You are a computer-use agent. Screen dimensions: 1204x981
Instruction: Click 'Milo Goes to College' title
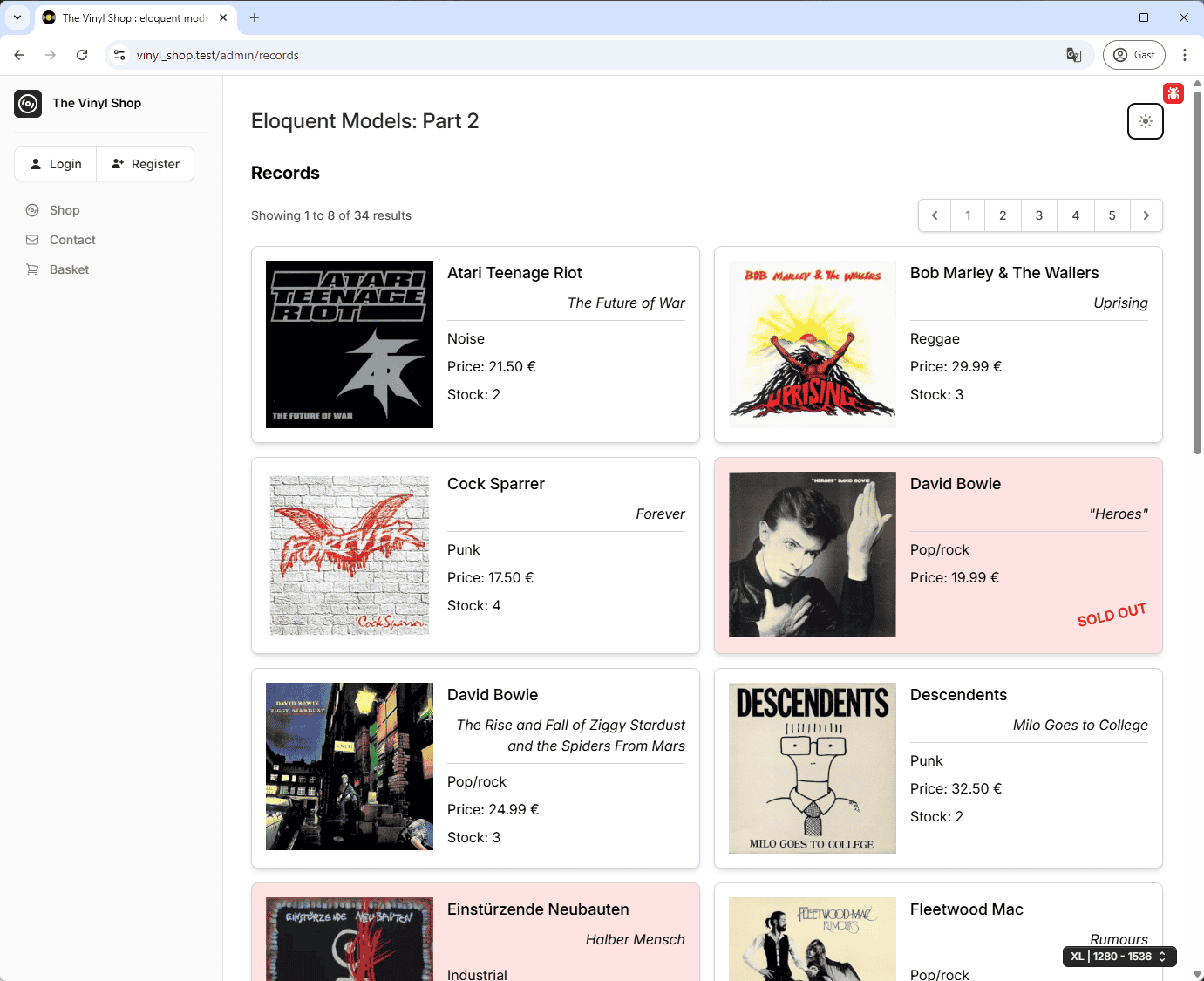[1080, 725]
